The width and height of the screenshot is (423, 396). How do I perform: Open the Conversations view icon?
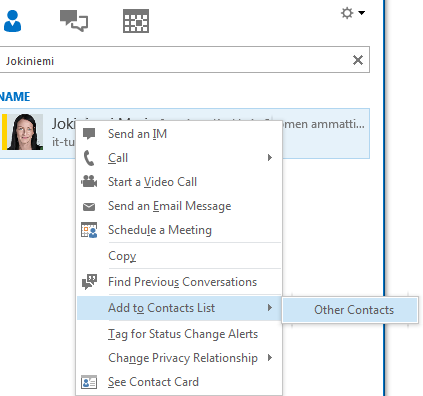pyautogui.click(x=74, y=21)
